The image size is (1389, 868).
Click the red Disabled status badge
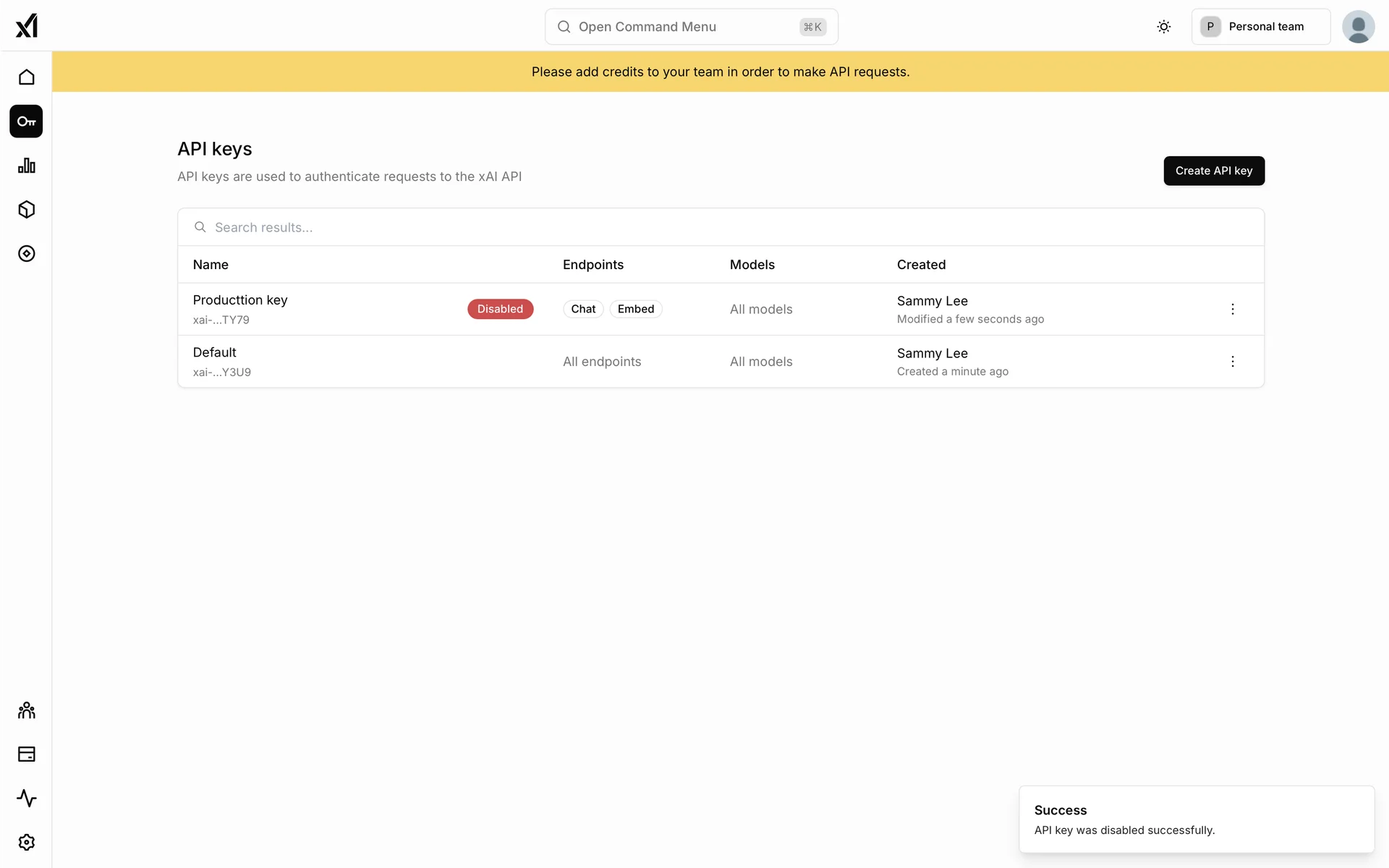pos(500,309)
